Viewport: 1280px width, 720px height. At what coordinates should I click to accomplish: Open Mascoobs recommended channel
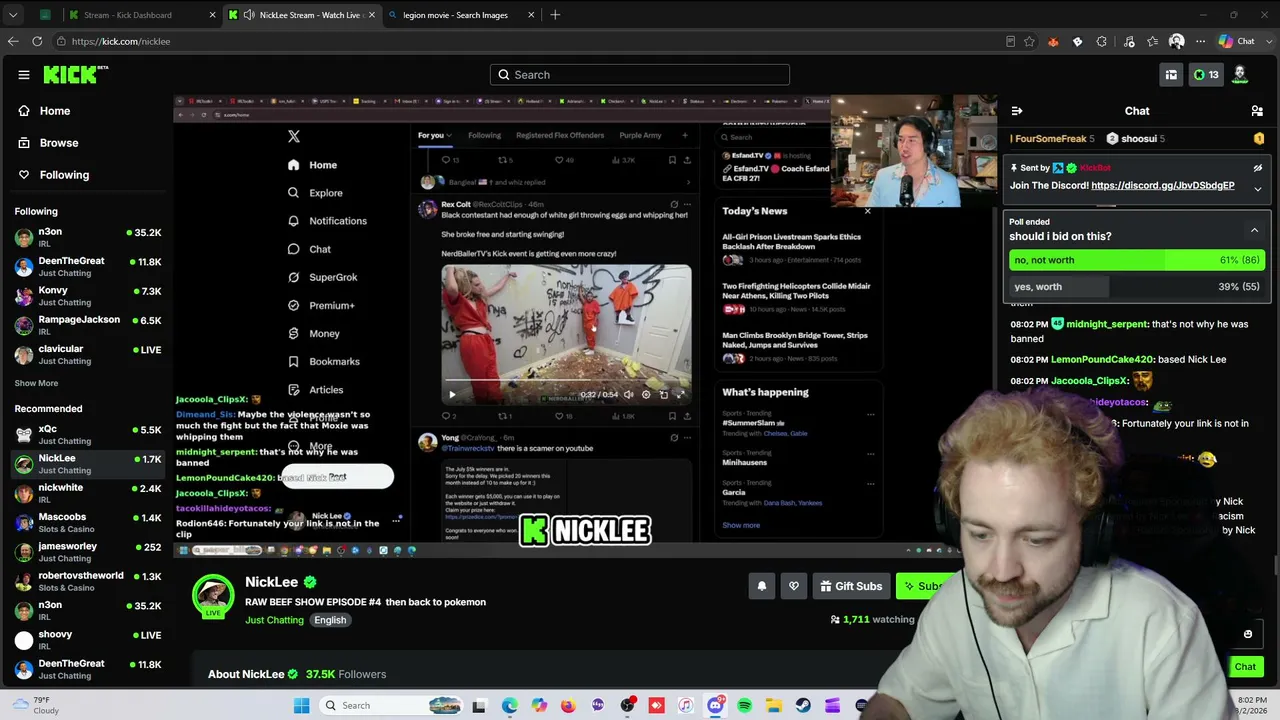tap(88, 523)
